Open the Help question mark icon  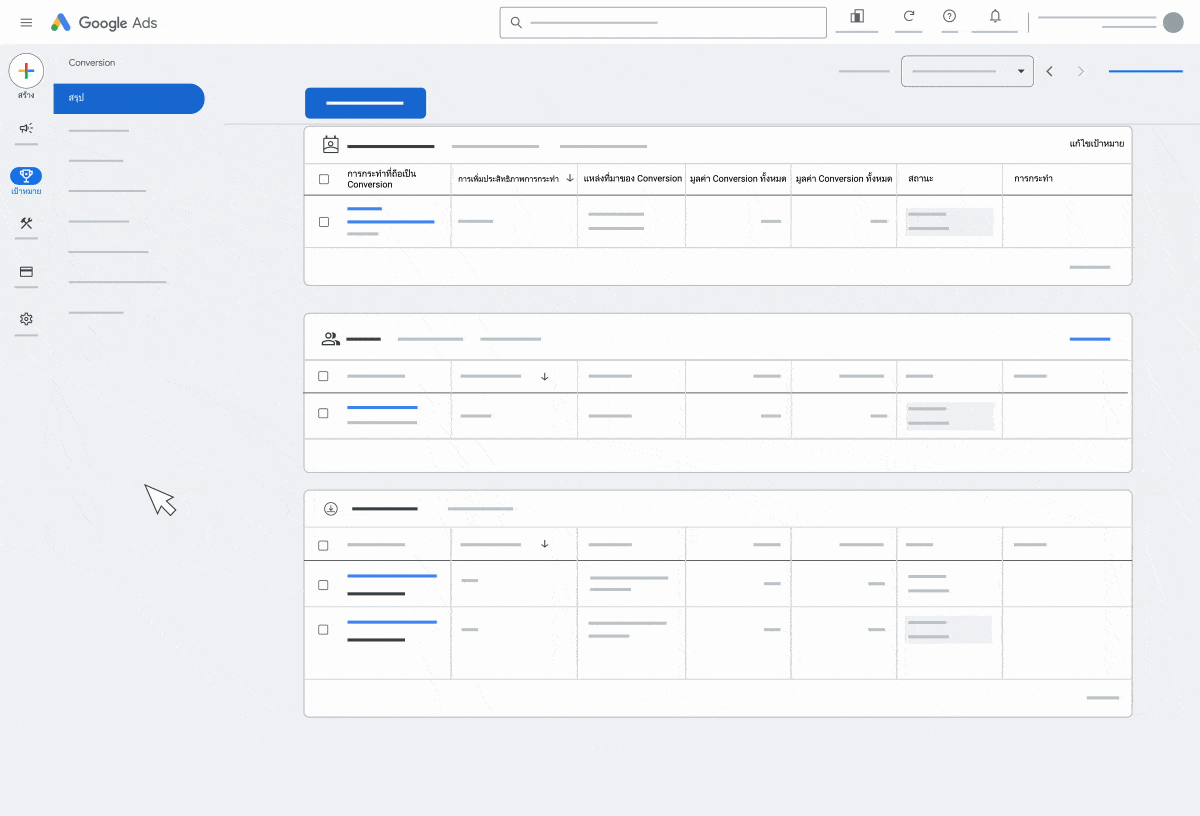(949, 16)
